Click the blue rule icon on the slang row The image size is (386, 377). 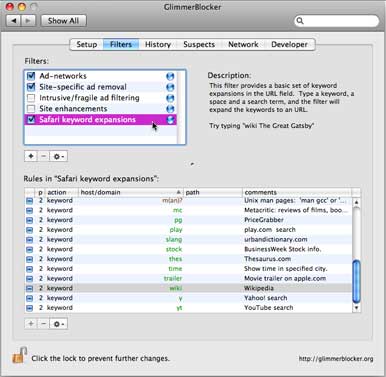pos(29,239)
